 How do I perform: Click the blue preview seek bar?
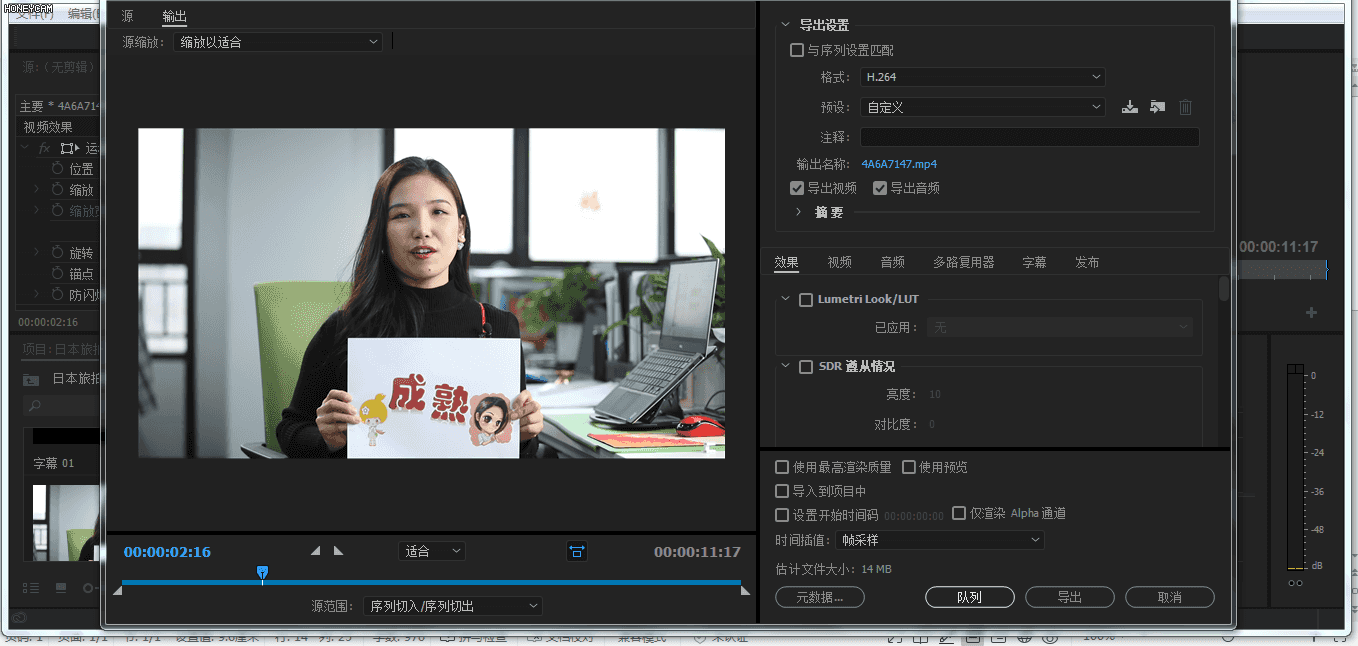pos(430,583)
